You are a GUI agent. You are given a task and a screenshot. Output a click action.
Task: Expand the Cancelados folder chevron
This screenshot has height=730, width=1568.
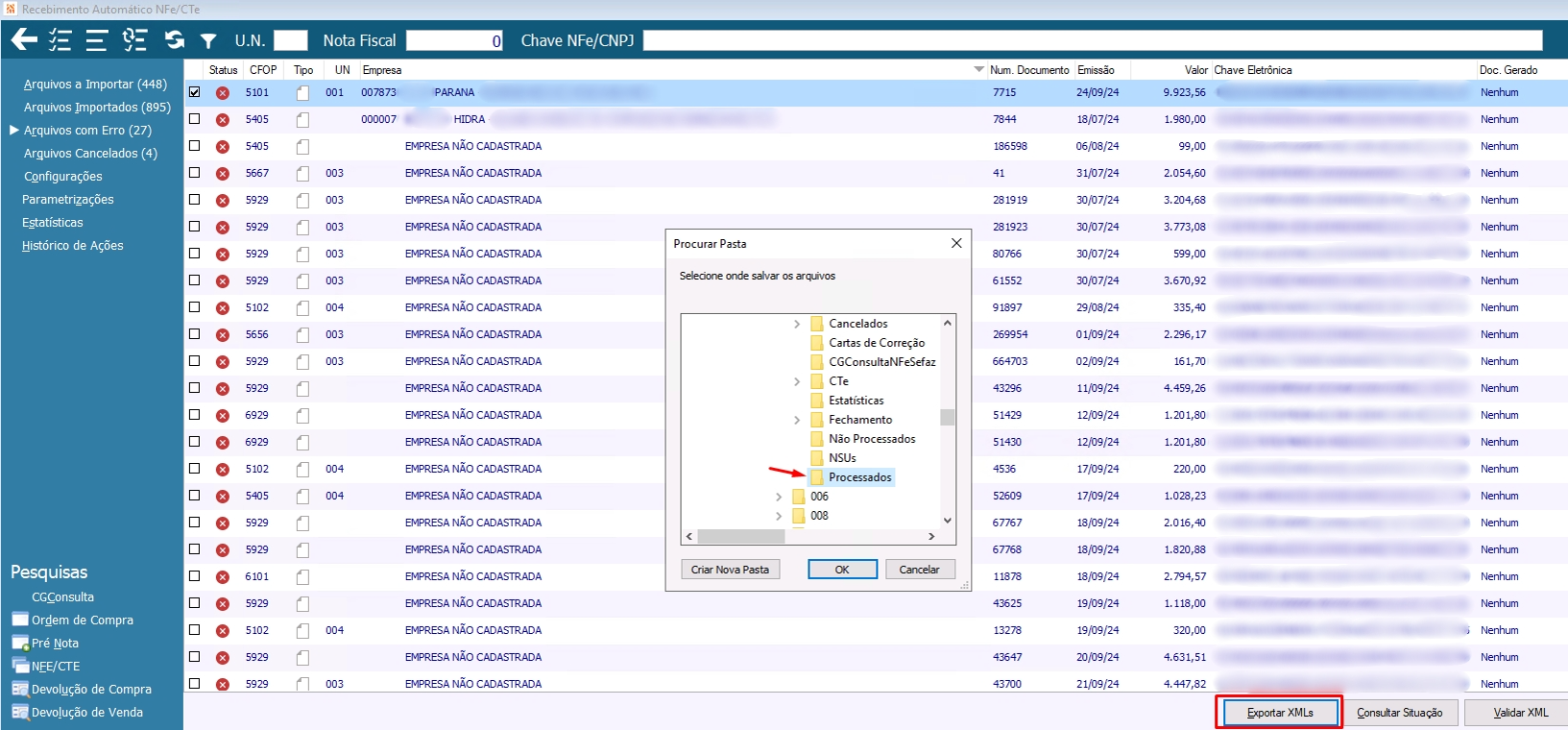coord(797,324)
